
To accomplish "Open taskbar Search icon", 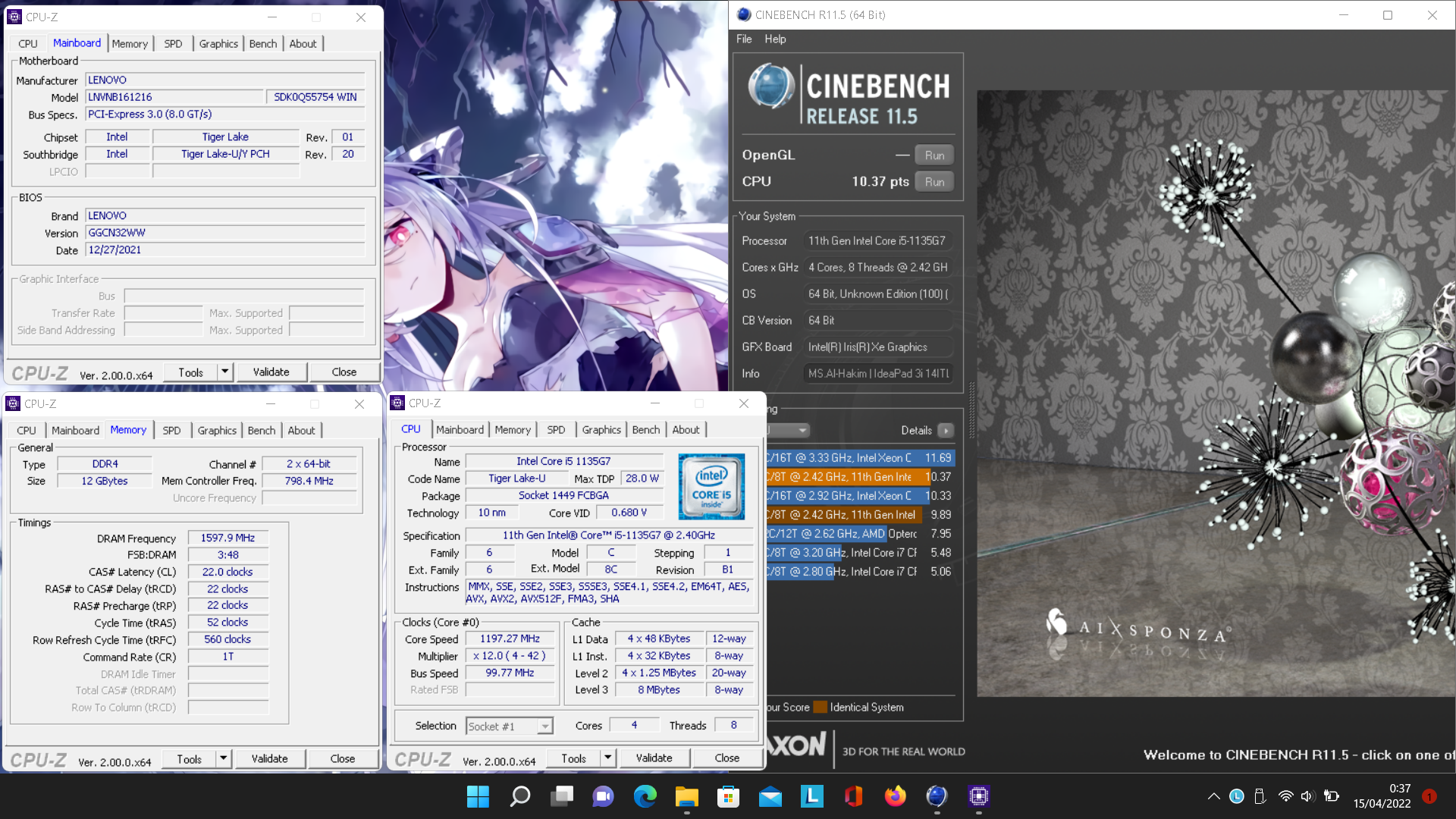I will (520, 796).
